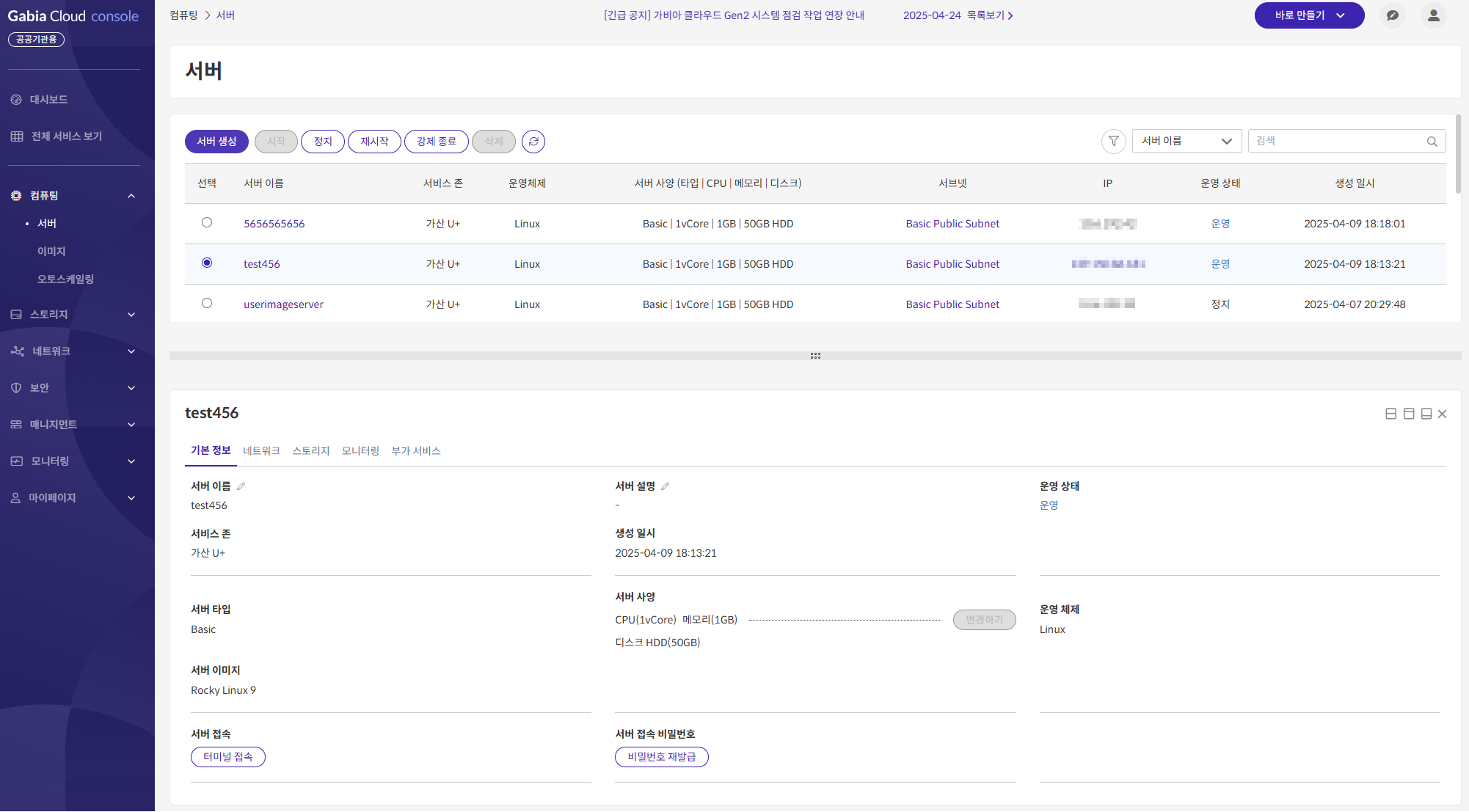The image size is (1469, 812).
Task: Click the monitoring icon in sidebar
Action: tap(17, 461)
